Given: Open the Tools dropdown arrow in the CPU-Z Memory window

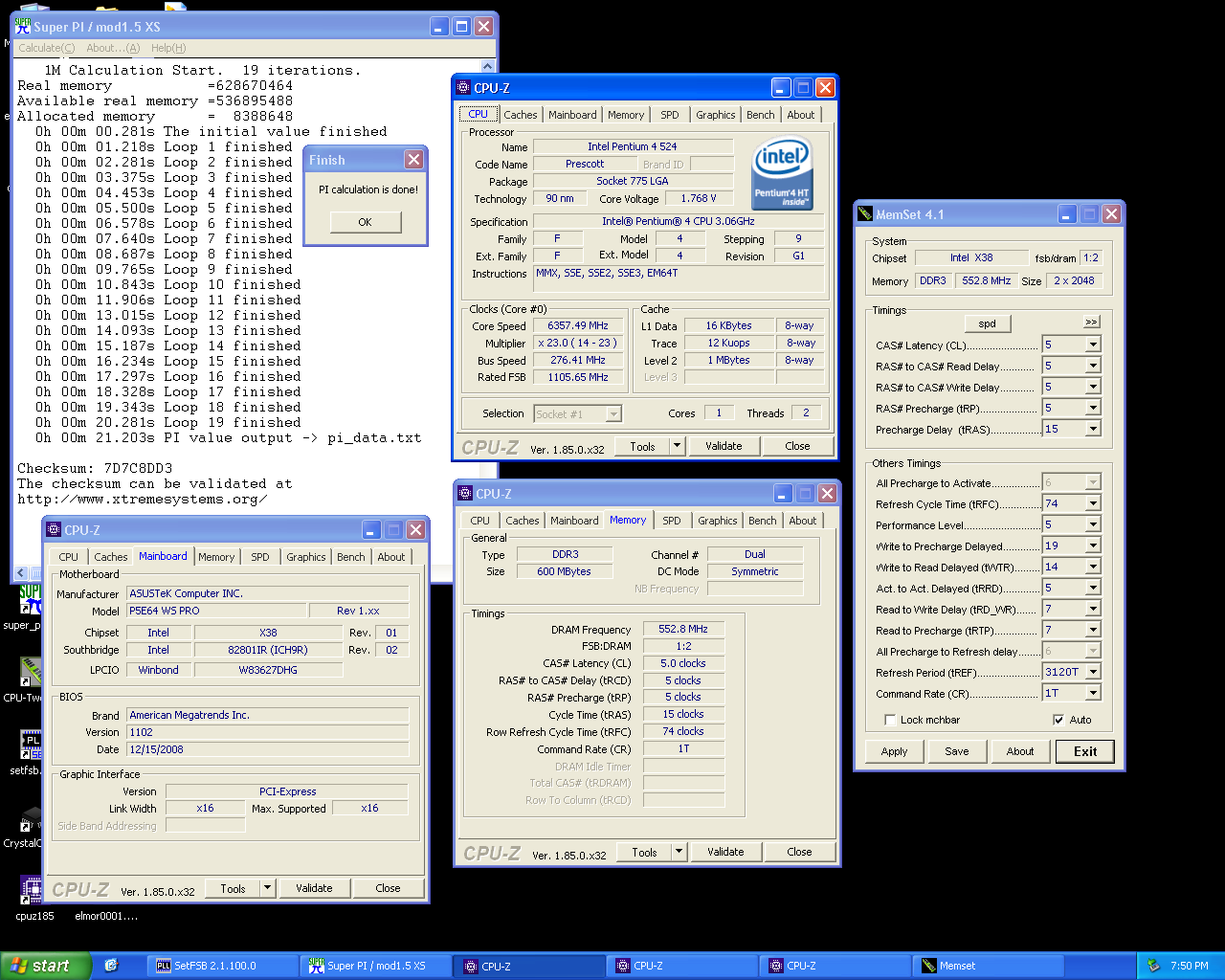Looking at the screenshot, I should click(679, 852).
